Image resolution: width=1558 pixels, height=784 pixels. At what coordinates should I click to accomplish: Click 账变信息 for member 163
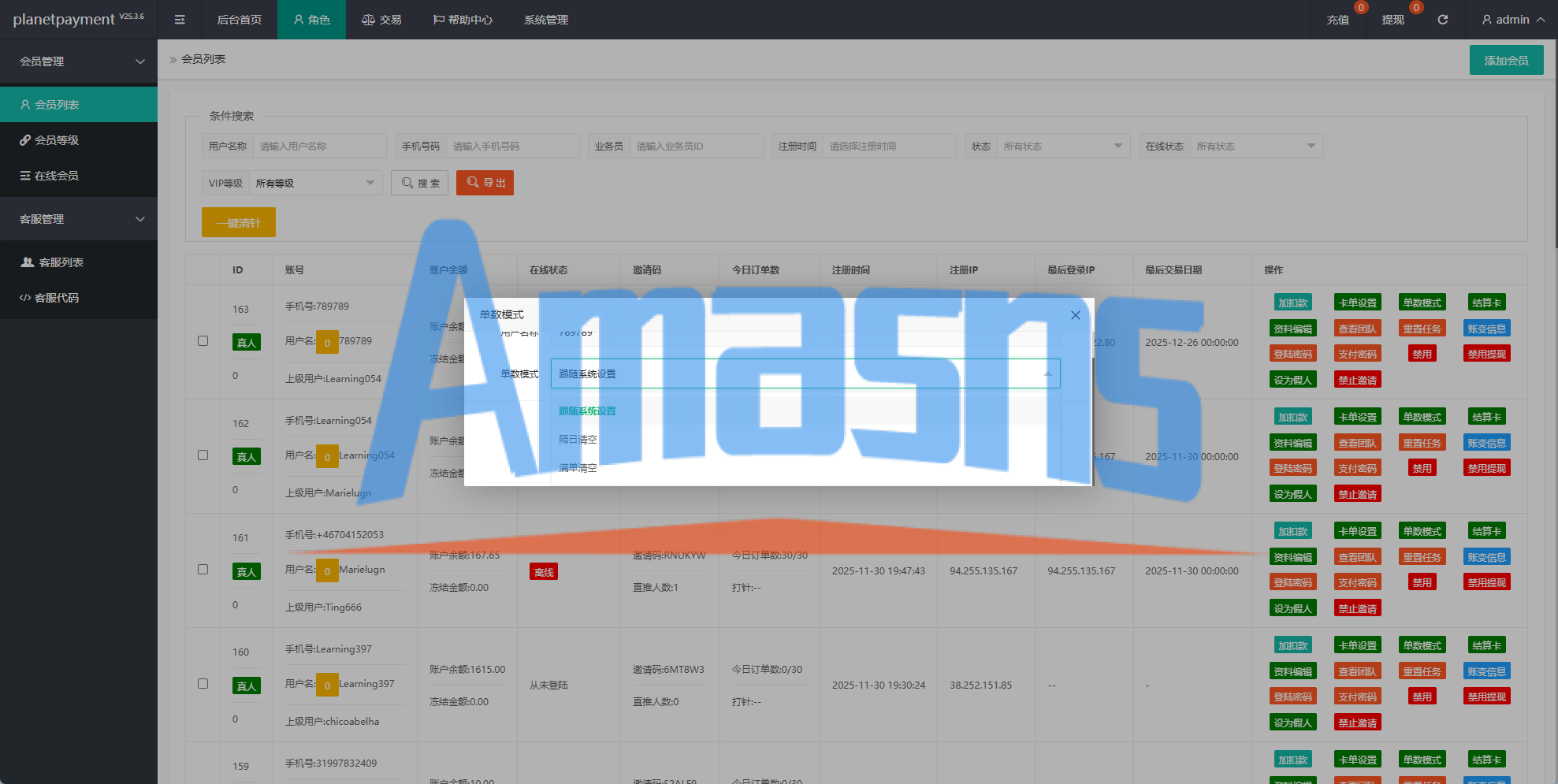pyautogui.click(x=1487, y=329)
